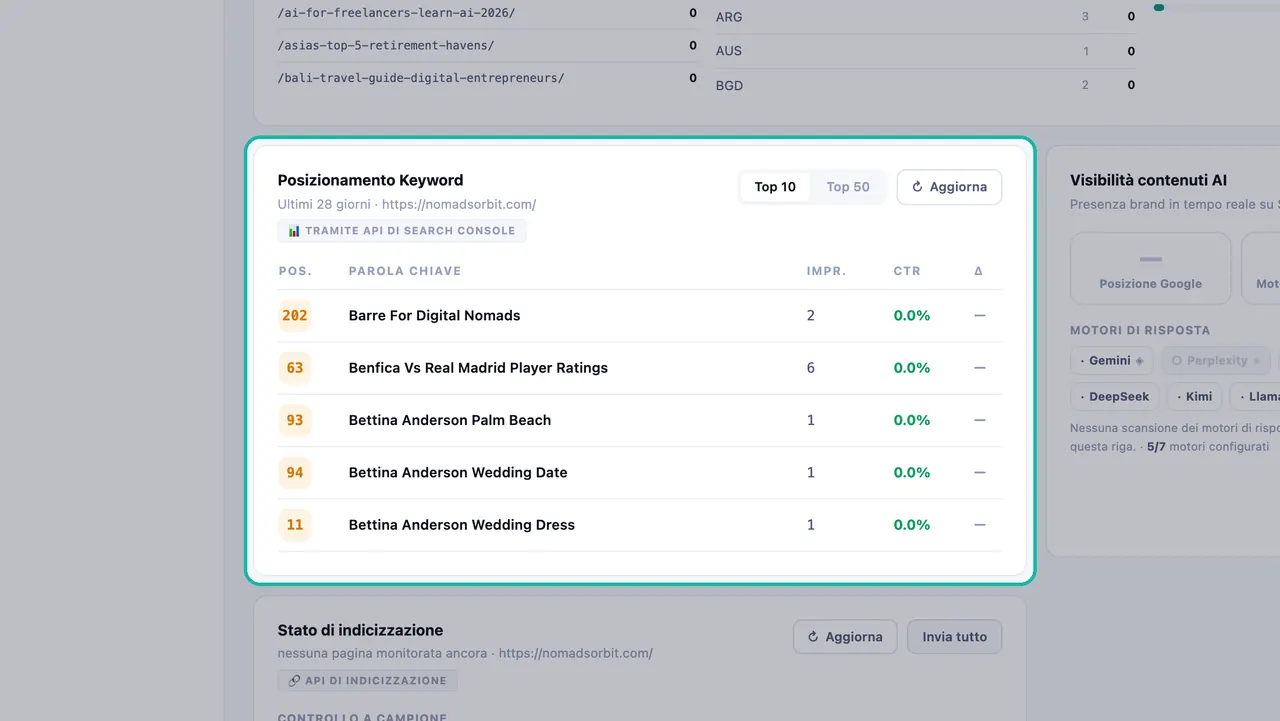This screenshot has height=721, width=1280.
Task: Click the Posizionamento Keyword heading
Action: pyautogui.click(x=370, y=181)
